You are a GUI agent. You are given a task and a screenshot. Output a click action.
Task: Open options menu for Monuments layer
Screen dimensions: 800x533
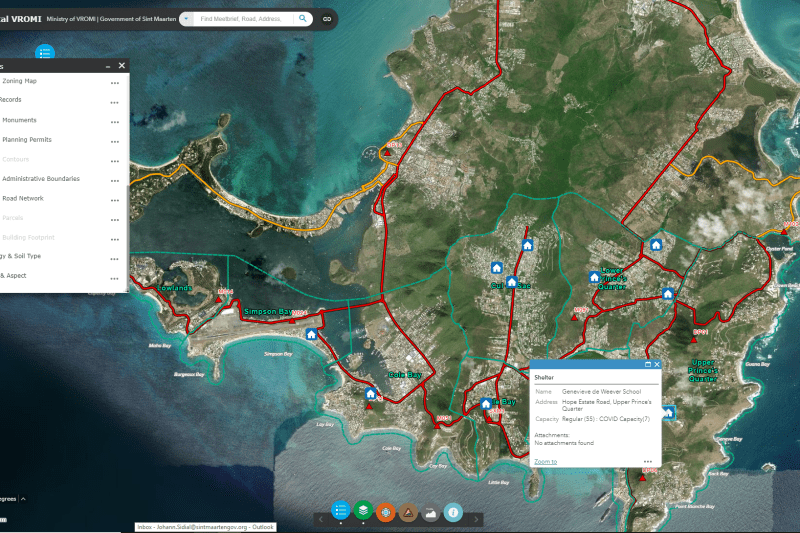coord(115,122)
